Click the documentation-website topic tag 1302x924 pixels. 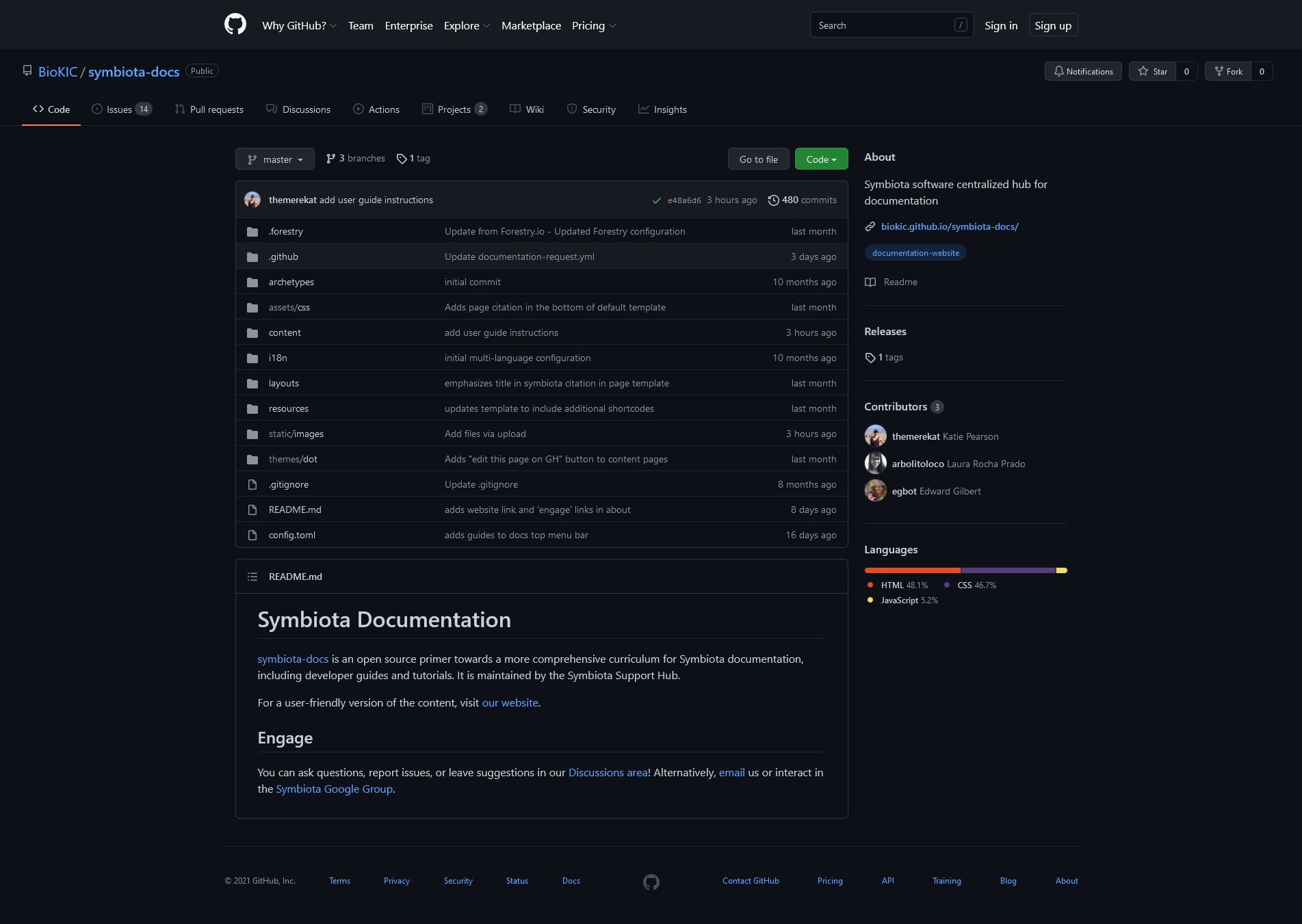click(x=915, y=253)
